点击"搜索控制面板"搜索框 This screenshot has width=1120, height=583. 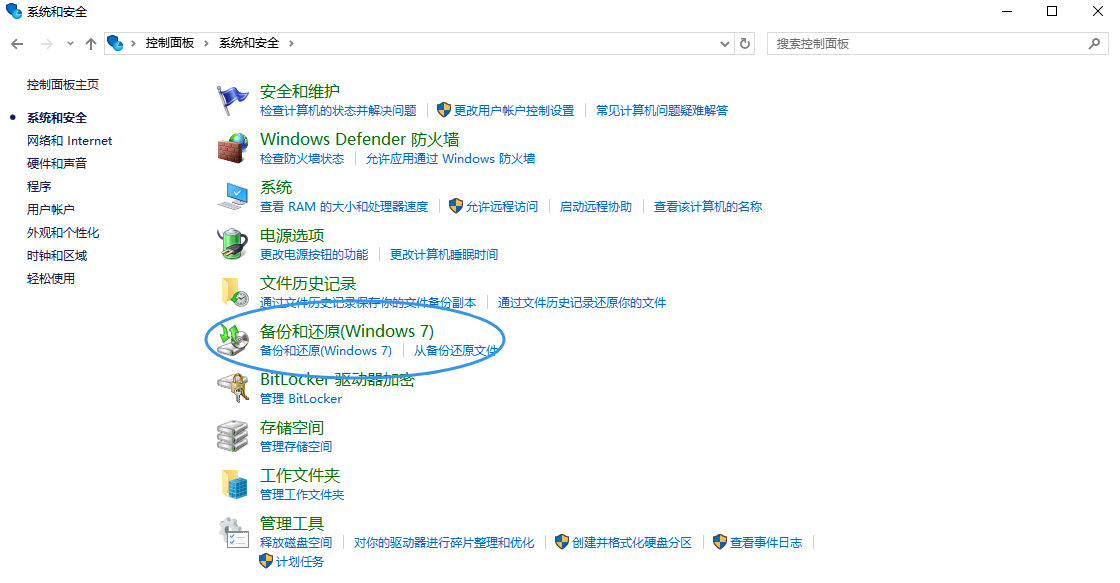[x=930, y=43]
